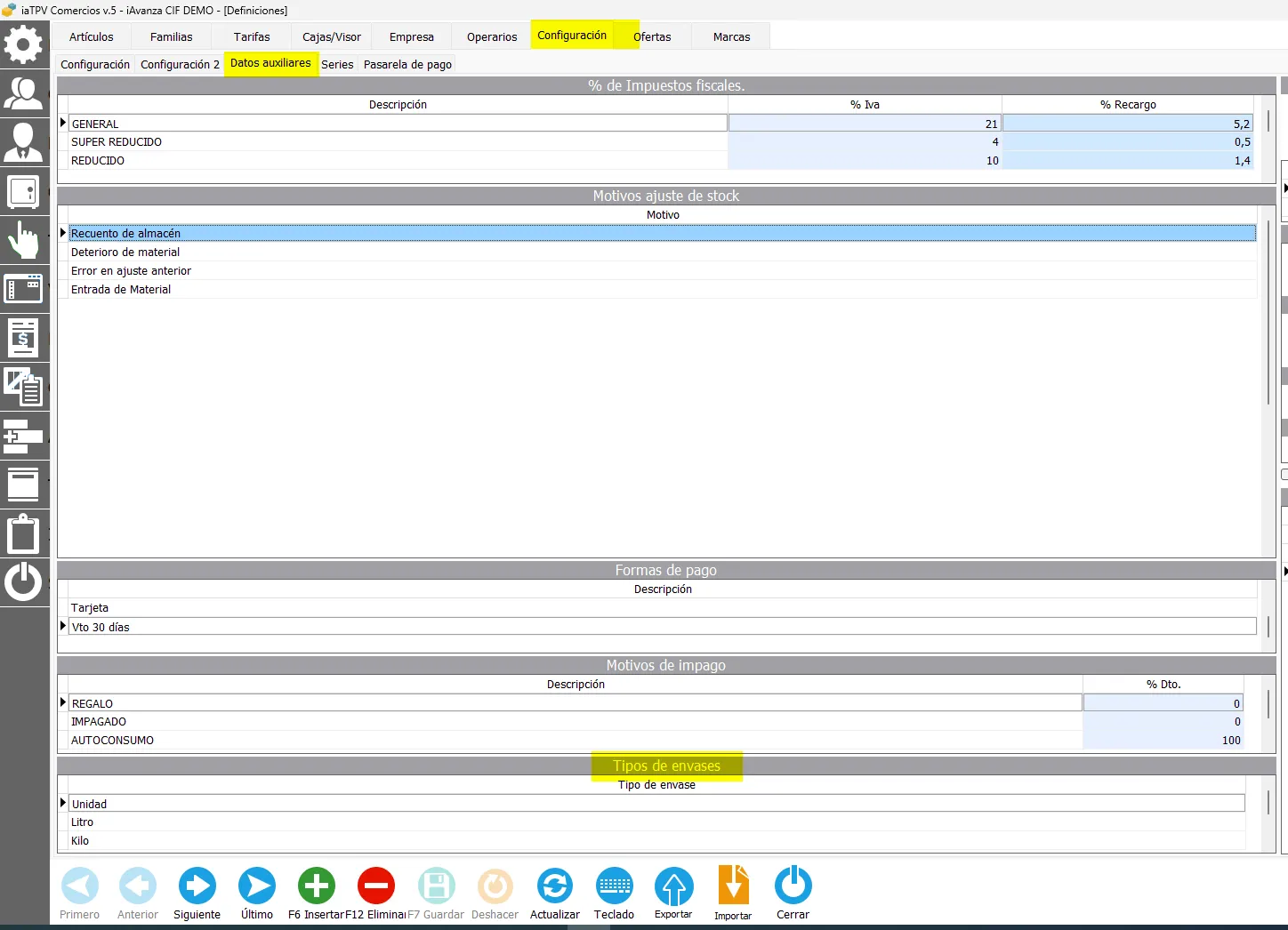Open the Empresa tab
This screenshot has width=1288, height=930.
tap(412, 36)
